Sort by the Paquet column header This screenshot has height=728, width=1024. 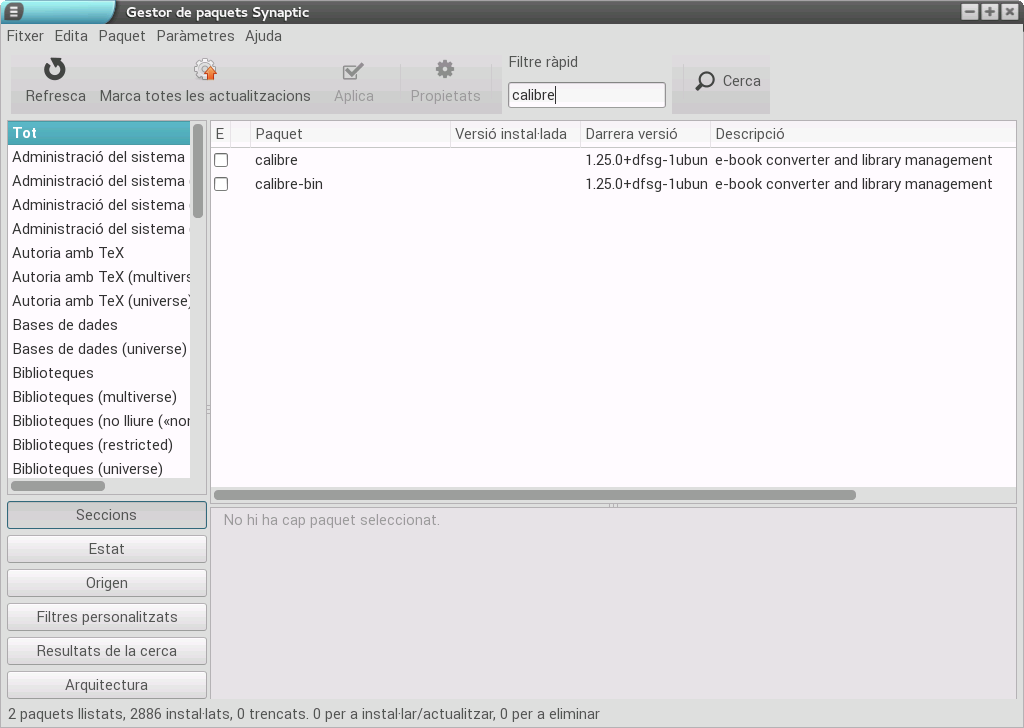pos(350,134)
